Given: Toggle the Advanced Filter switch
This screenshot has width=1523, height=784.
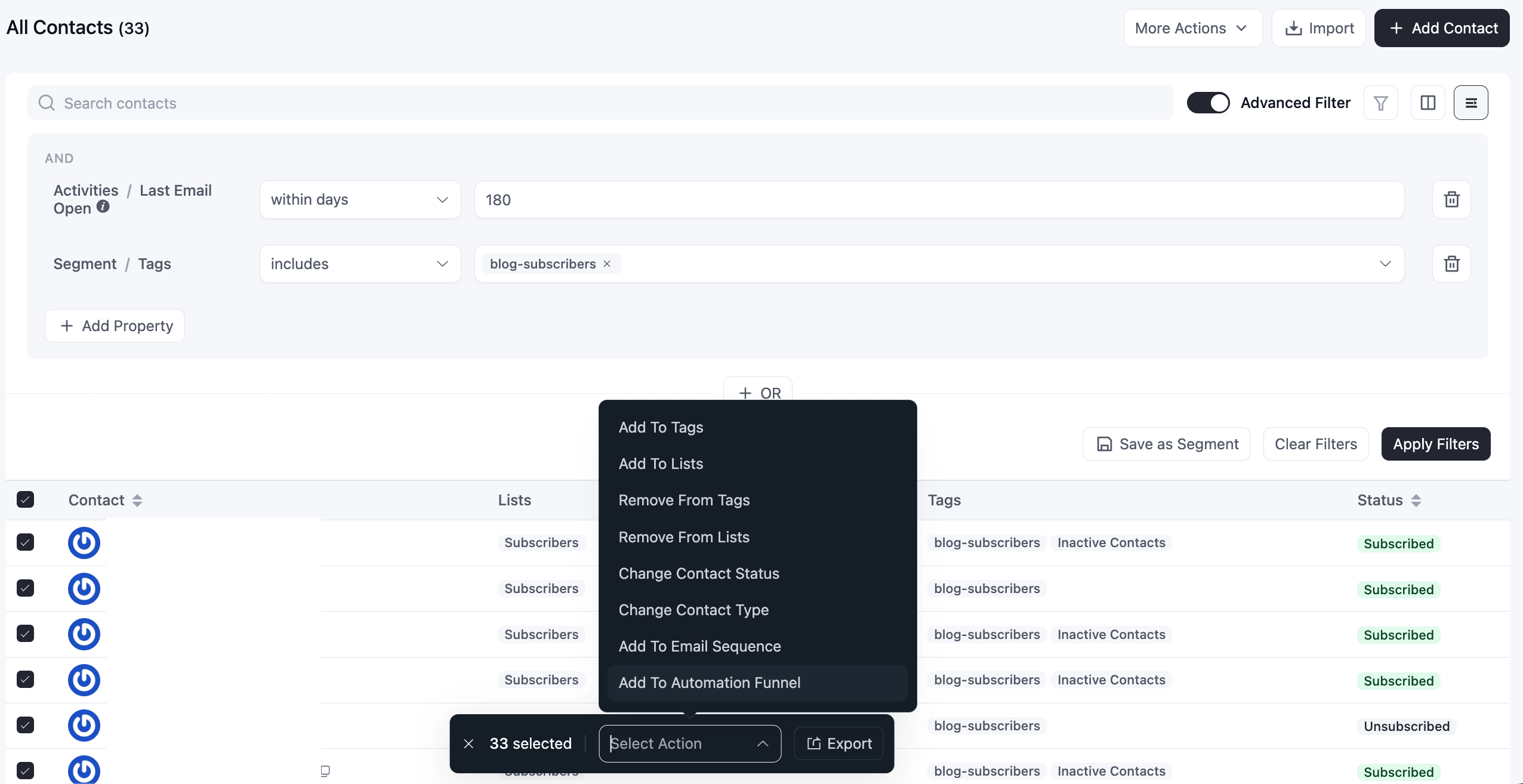Looking at the screenshot, I should [x=1208, y=103].
